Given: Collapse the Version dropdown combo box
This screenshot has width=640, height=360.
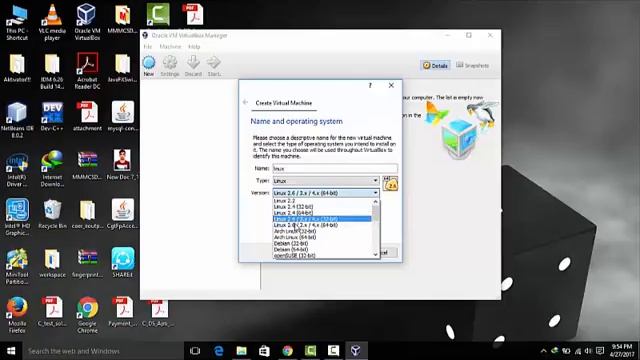Looking at the screenshot, I should tap(326, 193).
